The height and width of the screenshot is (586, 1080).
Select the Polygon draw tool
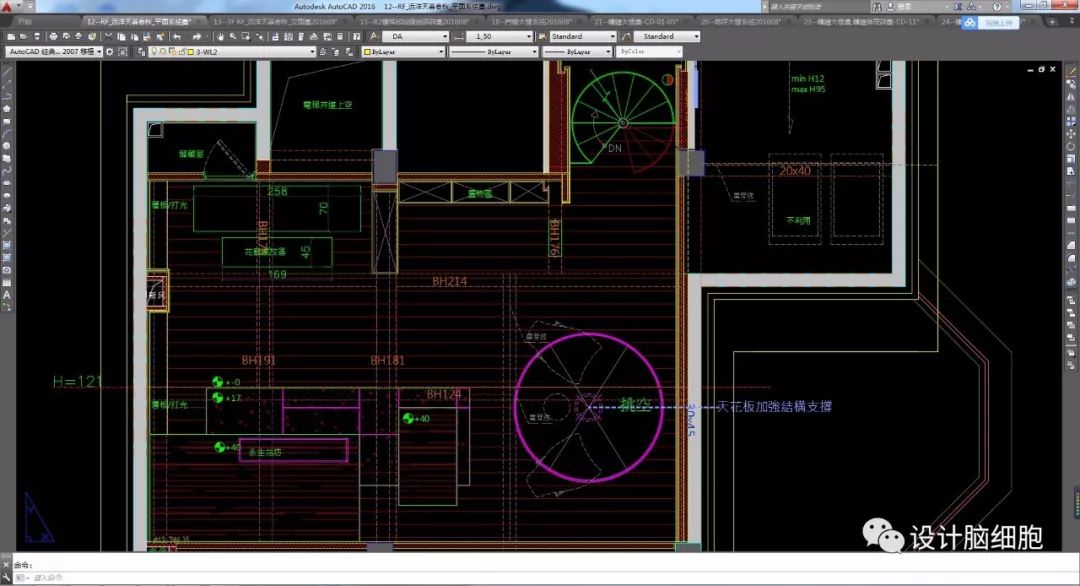pyautogui.click(x=7, y=109)
